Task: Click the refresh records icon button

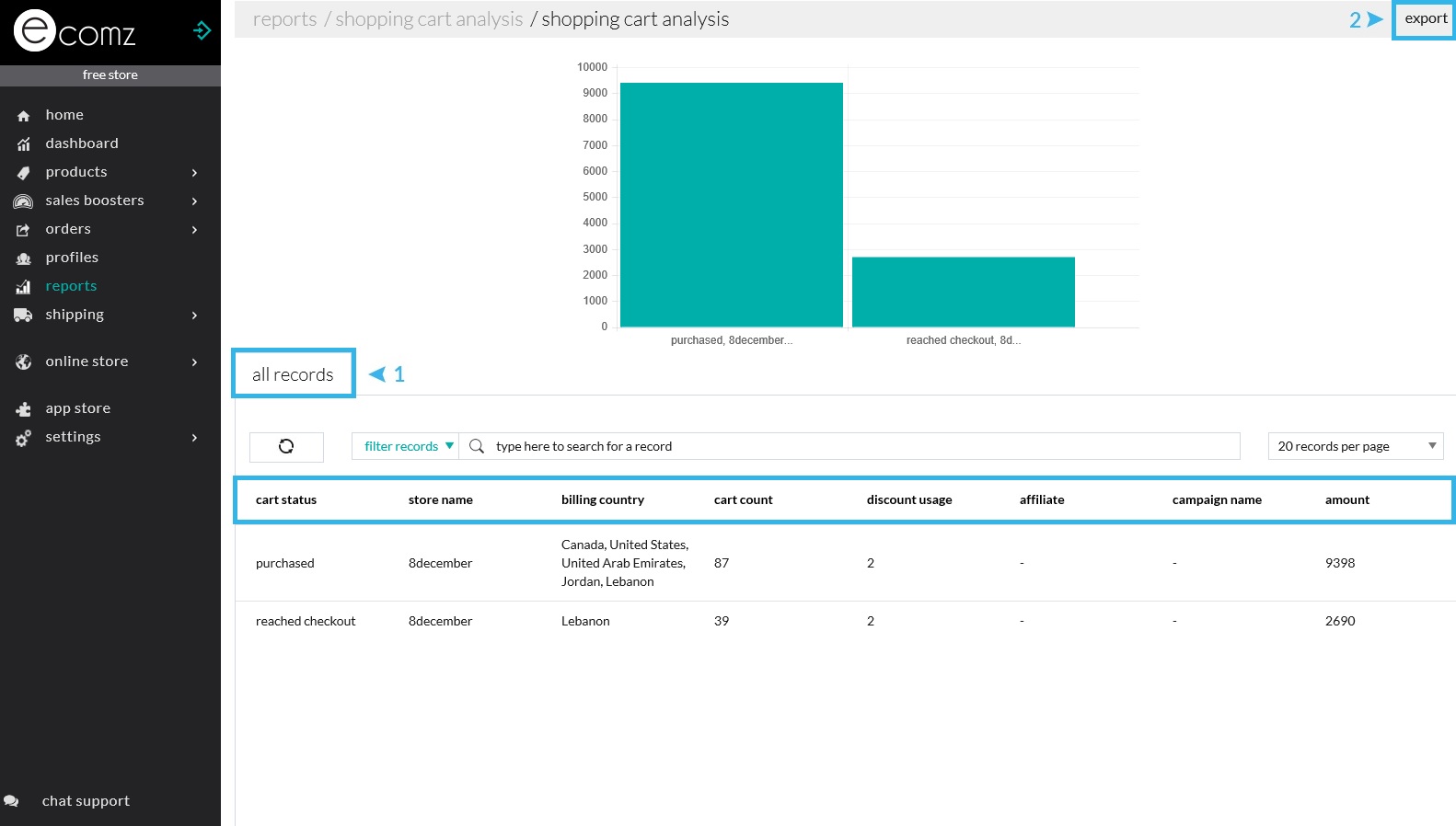Action: click(286, 447)
